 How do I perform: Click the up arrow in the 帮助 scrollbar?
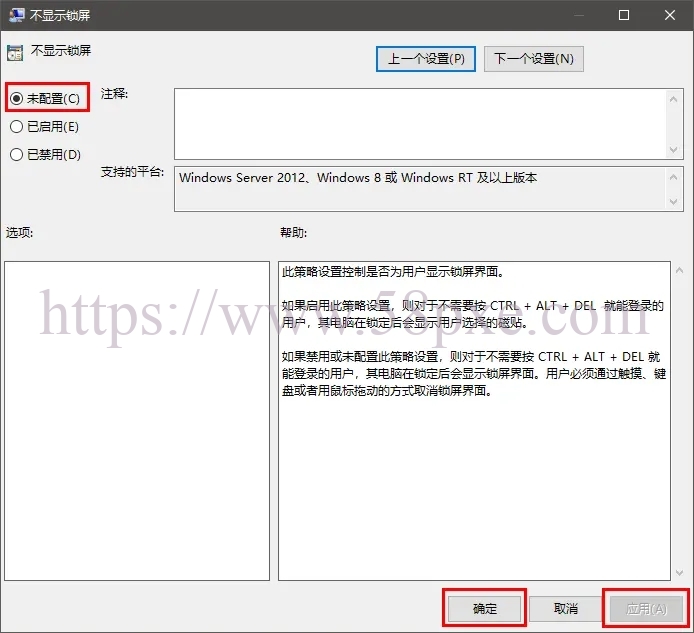pos(679,270)
